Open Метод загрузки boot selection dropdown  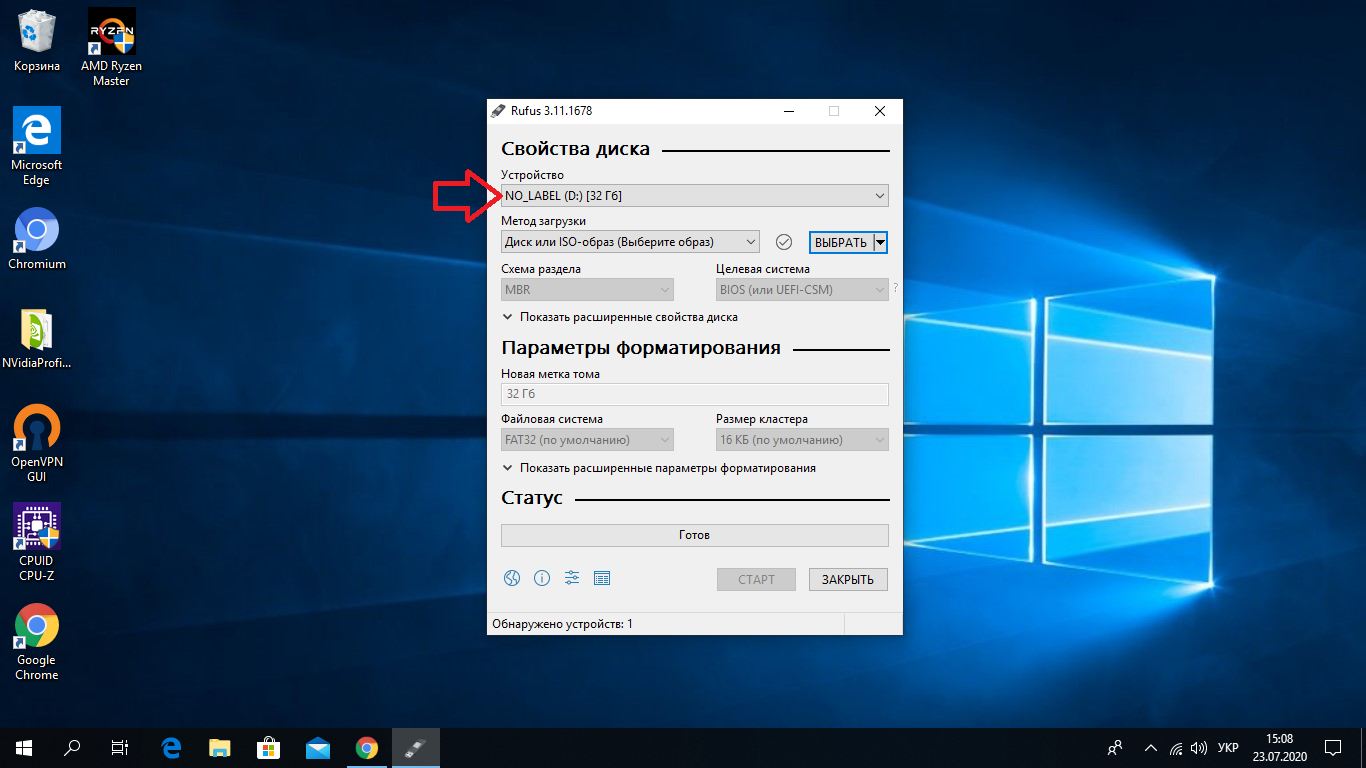point(631,242)
